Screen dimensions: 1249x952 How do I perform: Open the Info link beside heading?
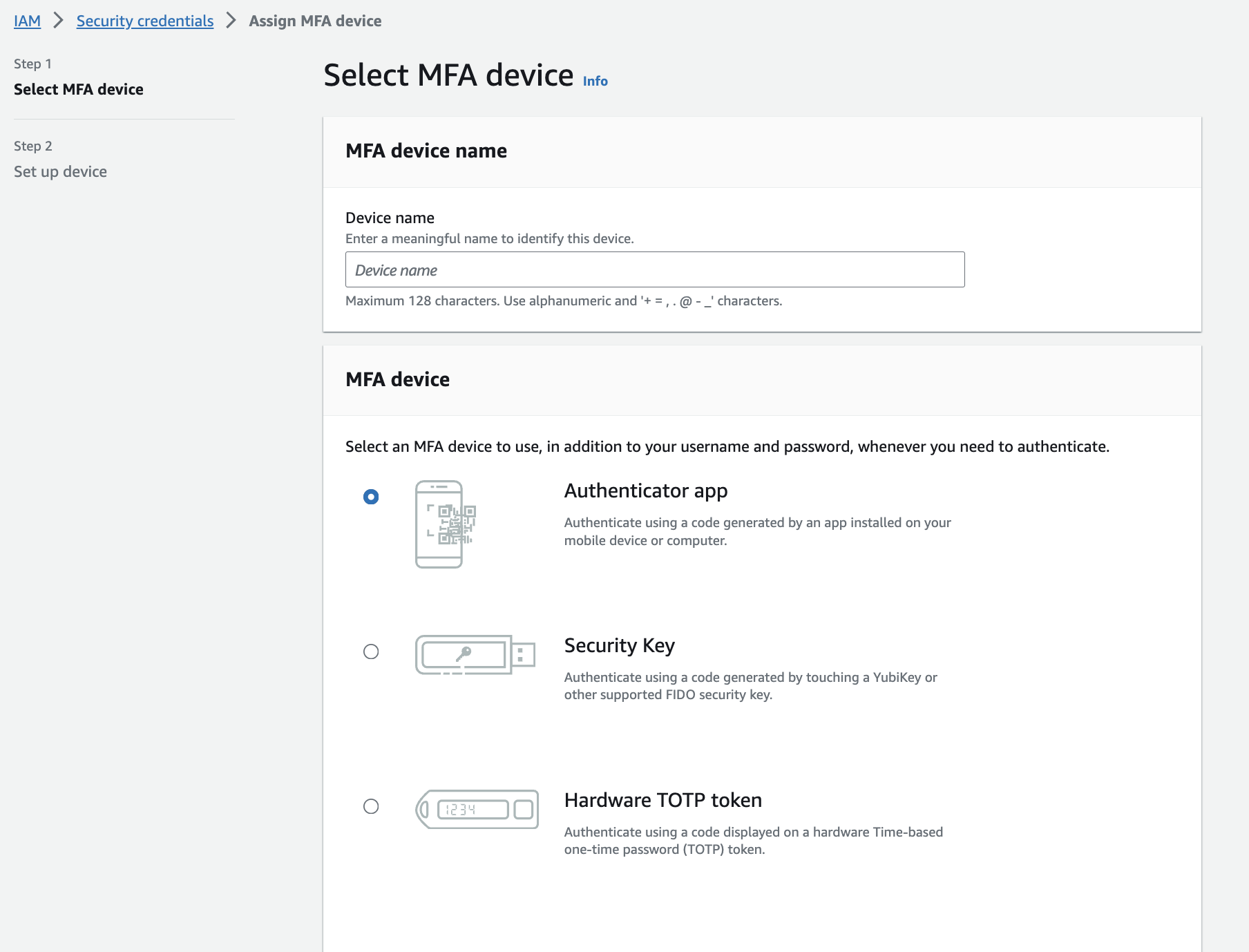point(595,81)
